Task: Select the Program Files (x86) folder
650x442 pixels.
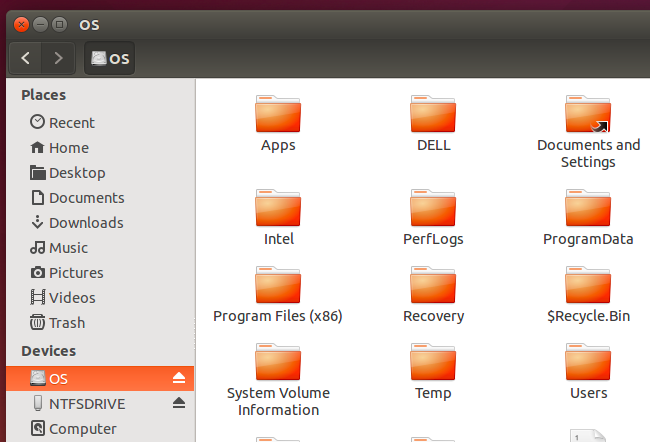Action: pos(278,286)
